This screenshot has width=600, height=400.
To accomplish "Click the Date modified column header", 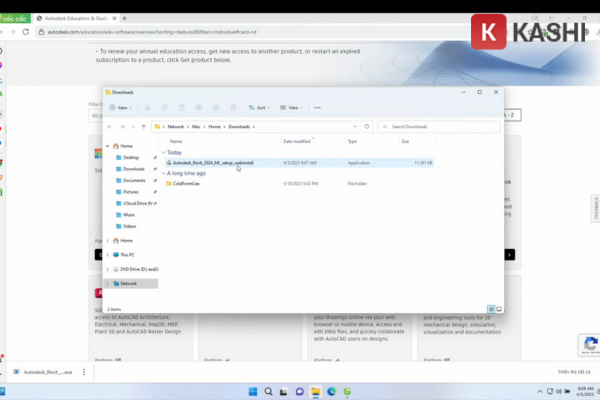I will [297, 142].
